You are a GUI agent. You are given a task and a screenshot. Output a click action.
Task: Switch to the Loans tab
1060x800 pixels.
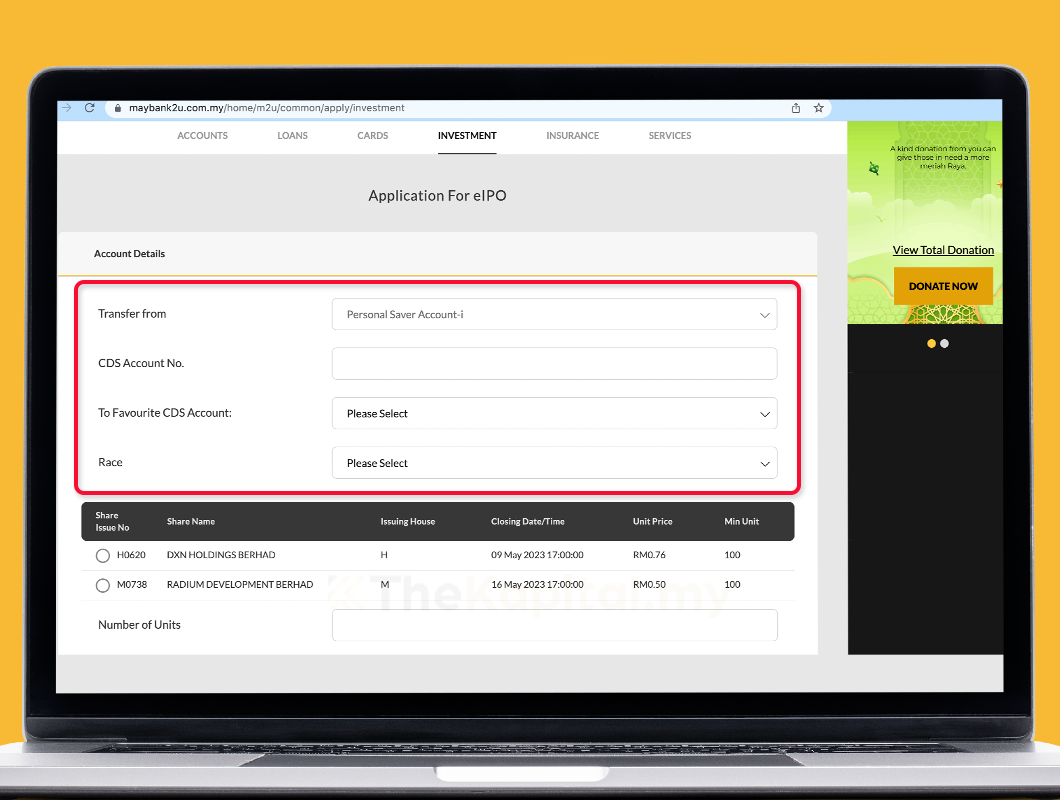pos(292,136)
